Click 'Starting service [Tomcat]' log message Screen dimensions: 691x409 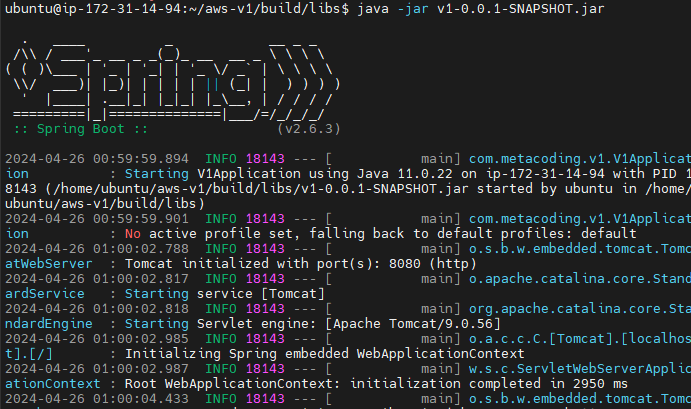pyautogui.click(x=224, y=294)
